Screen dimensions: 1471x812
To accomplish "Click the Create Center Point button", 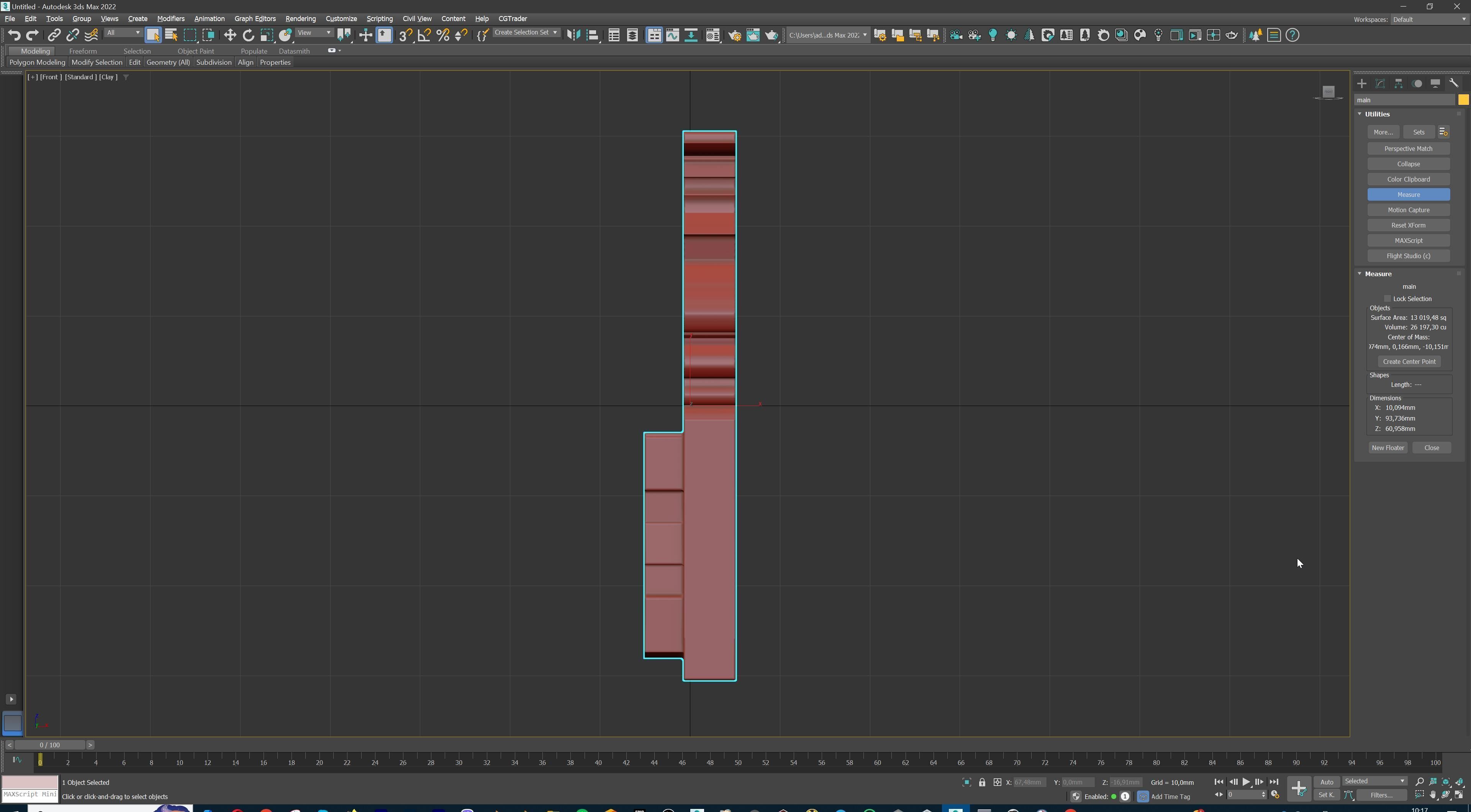I will coord(1409,362).
